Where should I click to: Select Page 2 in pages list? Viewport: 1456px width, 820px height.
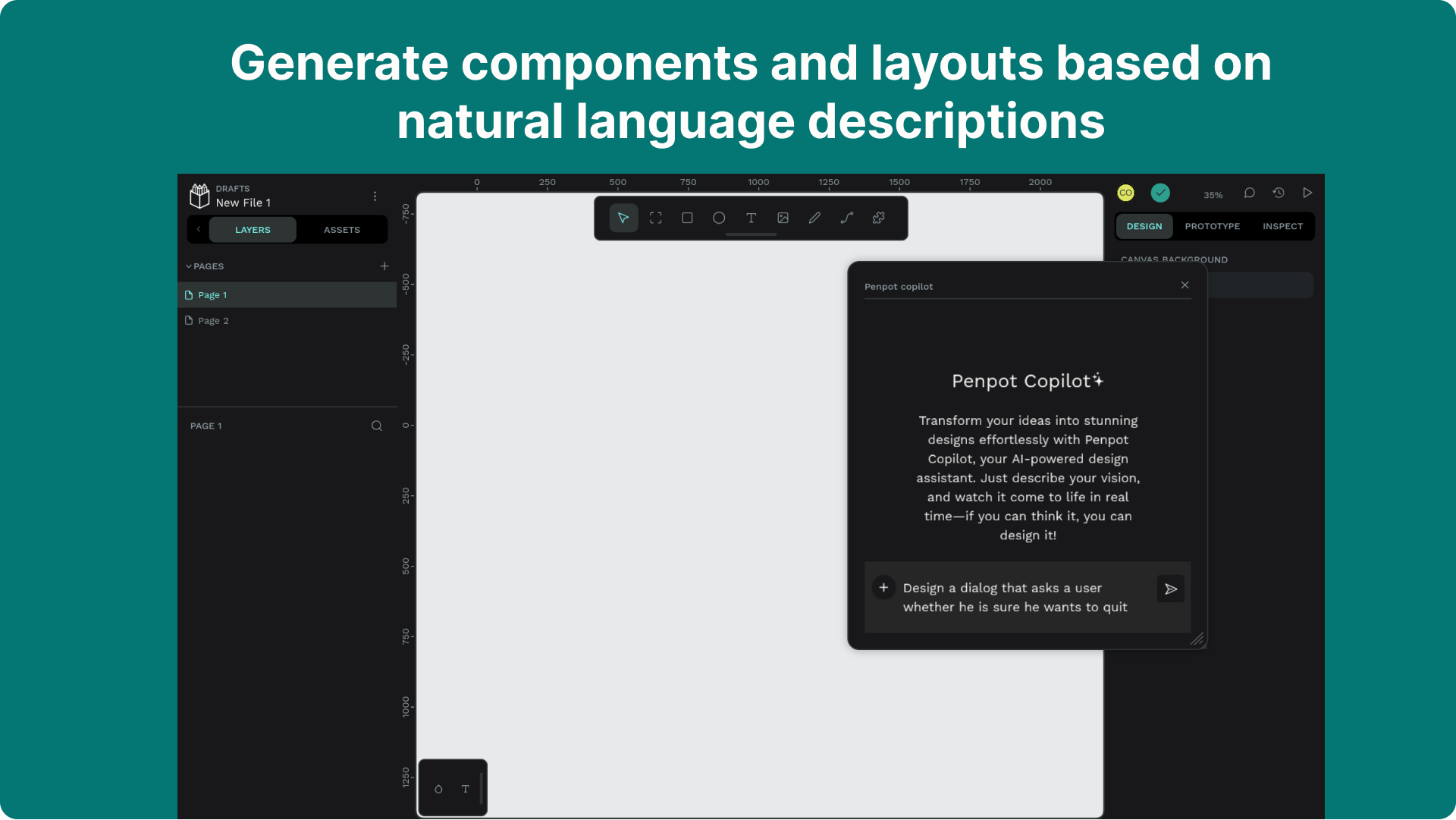287,321
